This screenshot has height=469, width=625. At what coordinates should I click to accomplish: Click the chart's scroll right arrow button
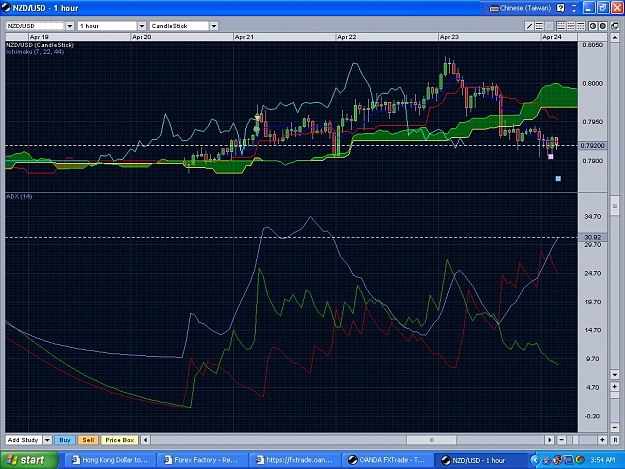(550, 440)
